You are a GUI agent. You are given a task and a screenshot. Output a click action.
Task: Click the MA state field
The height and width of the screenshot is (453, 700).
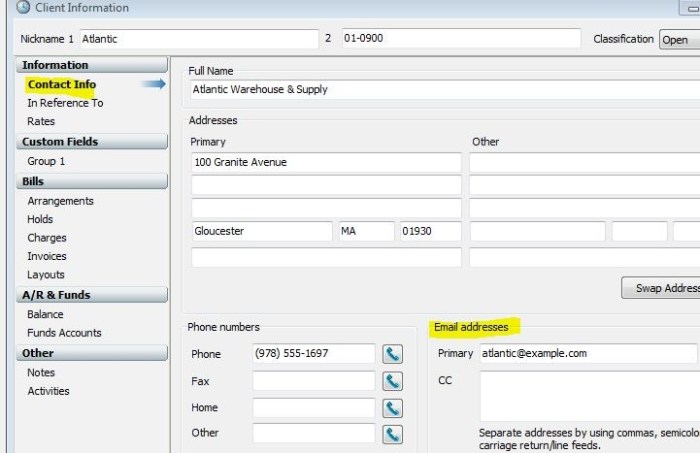pyautogui.click(x=367, y=231)
